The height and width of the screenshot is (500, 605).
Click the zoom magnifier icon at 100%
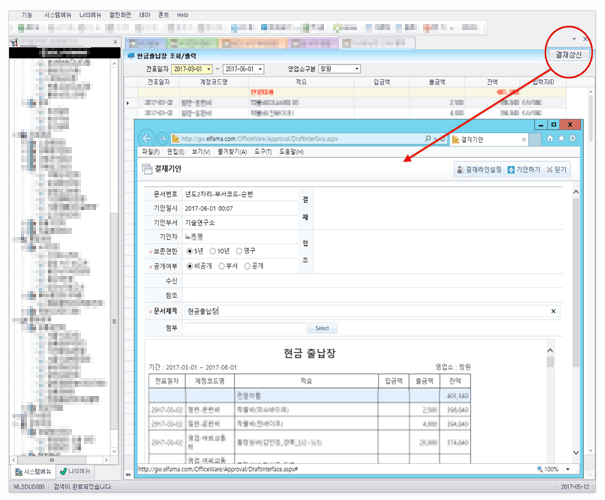pos(539,469)
